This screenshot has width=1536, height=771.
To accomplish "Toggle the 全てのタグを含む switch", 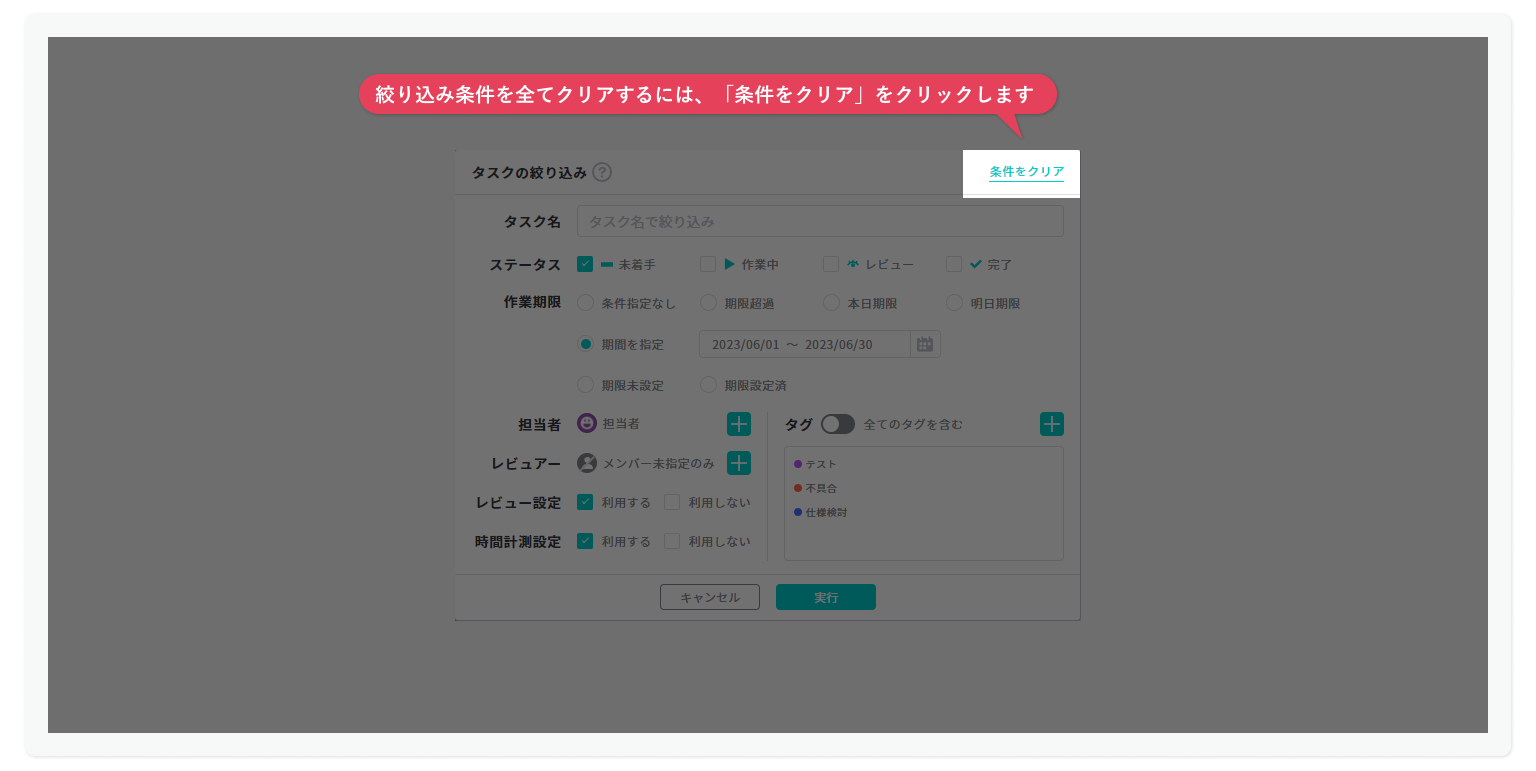I will pyautogui.click(x=838, y=424).
